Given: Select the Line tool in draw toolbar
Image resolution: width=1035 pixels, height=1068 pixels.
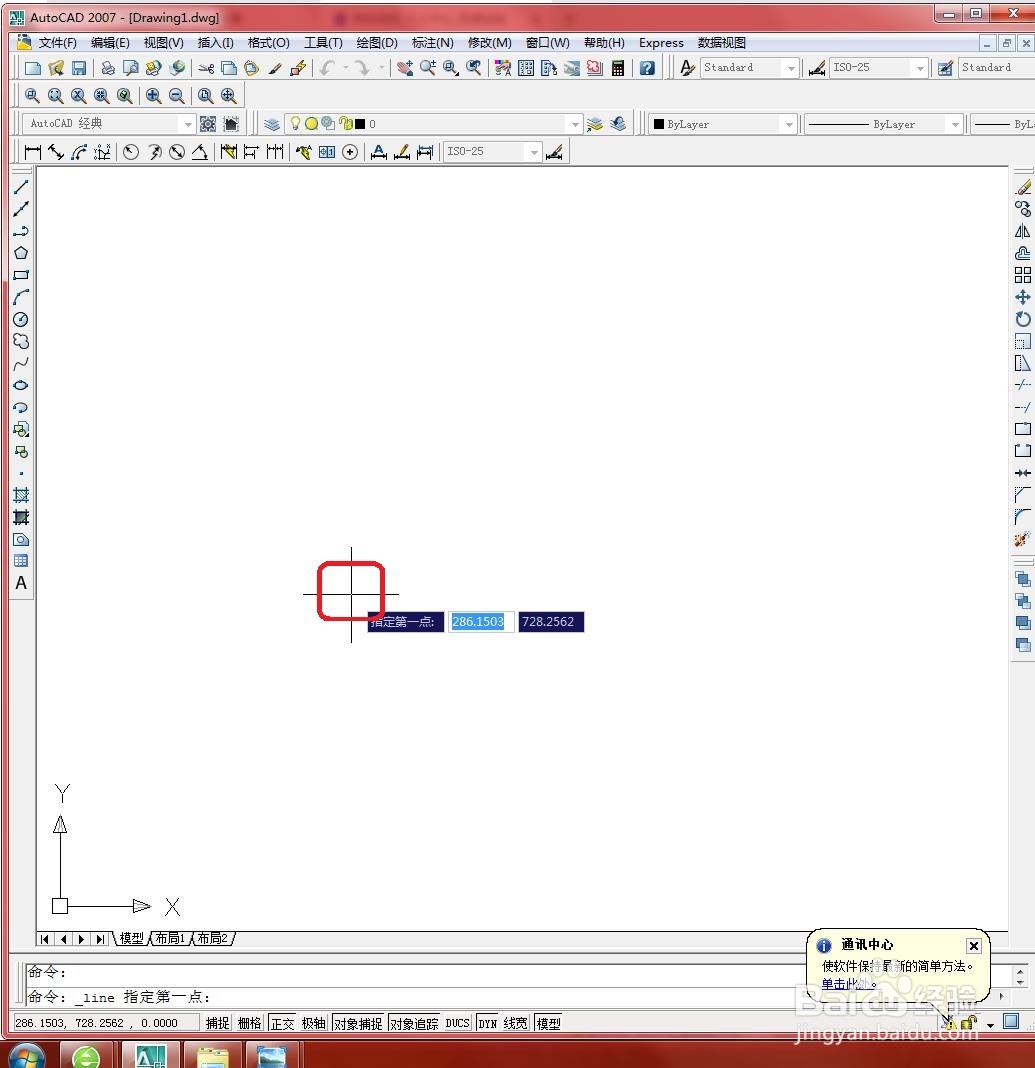Looking at the screenshot, I should [21, 187].
